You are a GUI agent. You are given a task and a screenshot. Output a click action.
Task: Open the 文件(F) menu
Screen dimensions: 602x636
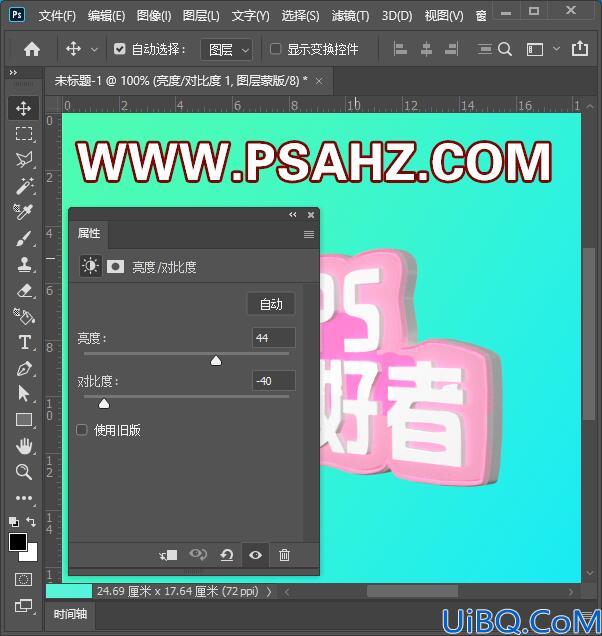coord(57,16)
